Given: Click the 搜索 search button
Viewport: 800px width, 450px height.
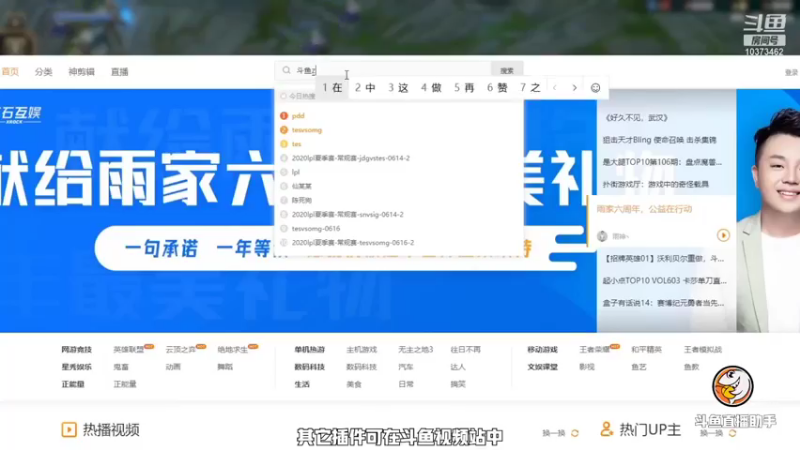Looking at the screenshot, I should pyautogui.click(x=507, y=70).
